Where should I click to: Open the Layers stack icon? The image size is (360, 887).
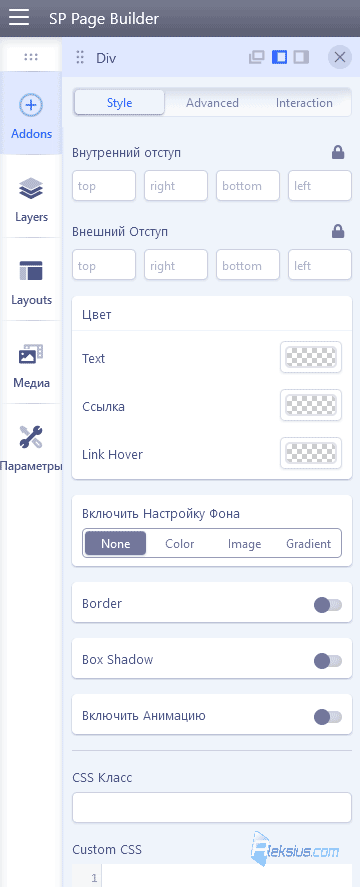[x=31, y=188]
